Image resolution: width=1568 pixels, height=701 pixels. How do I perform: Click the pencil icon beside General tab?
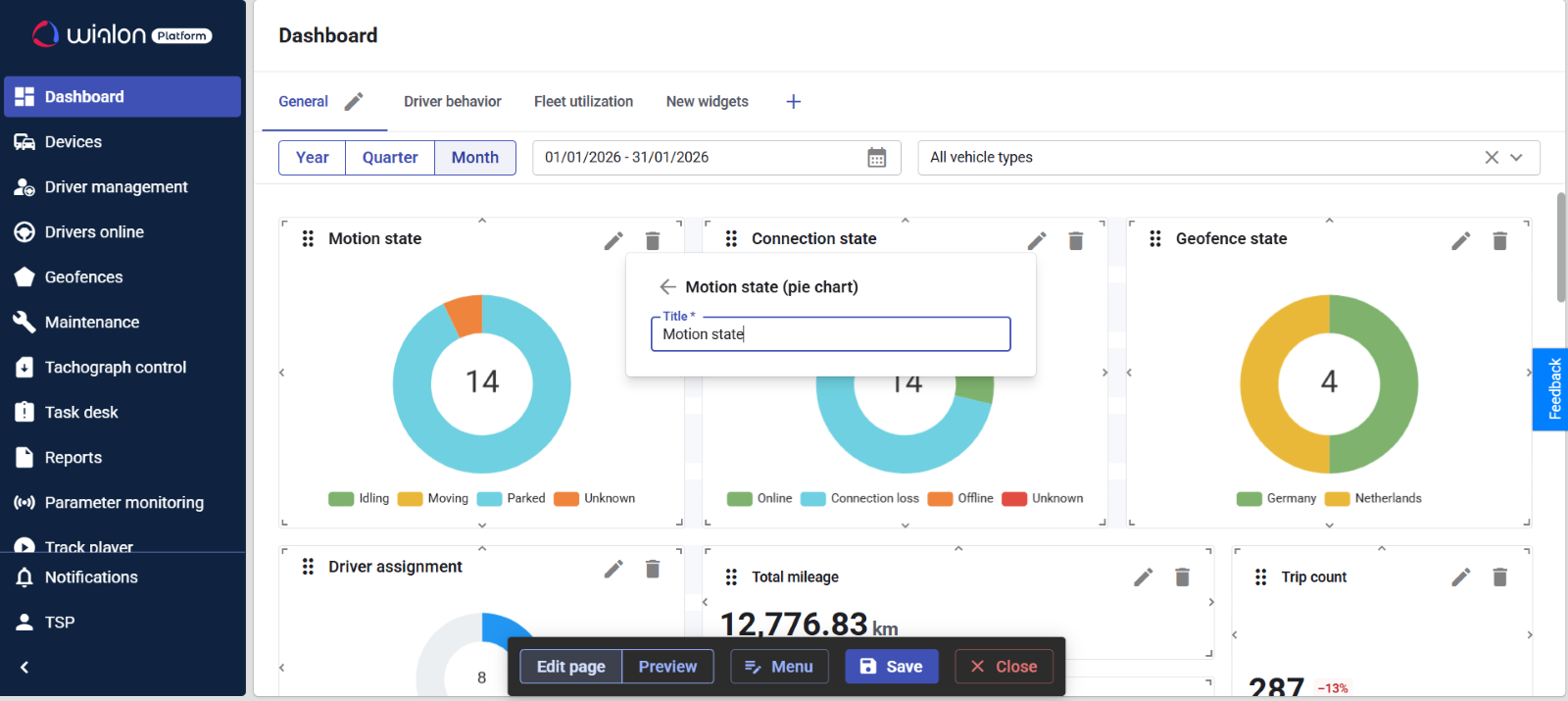click(x=354, y=101)
